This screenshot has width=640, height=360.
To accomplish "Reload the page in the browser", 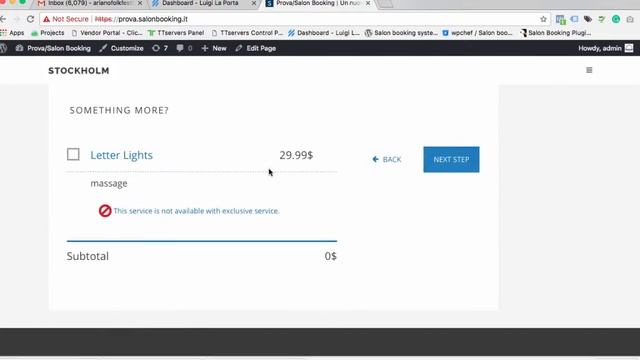I will (x=30, y=19).
